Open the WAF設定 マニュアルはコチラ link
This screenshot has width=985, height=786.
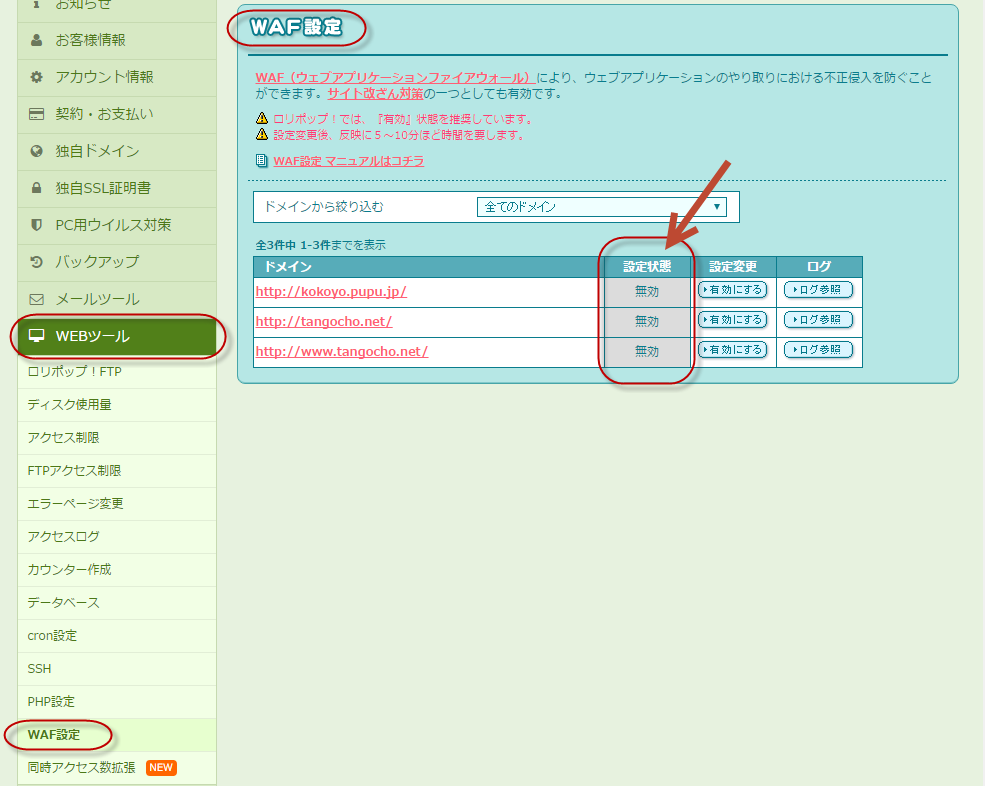click(348, 161)
